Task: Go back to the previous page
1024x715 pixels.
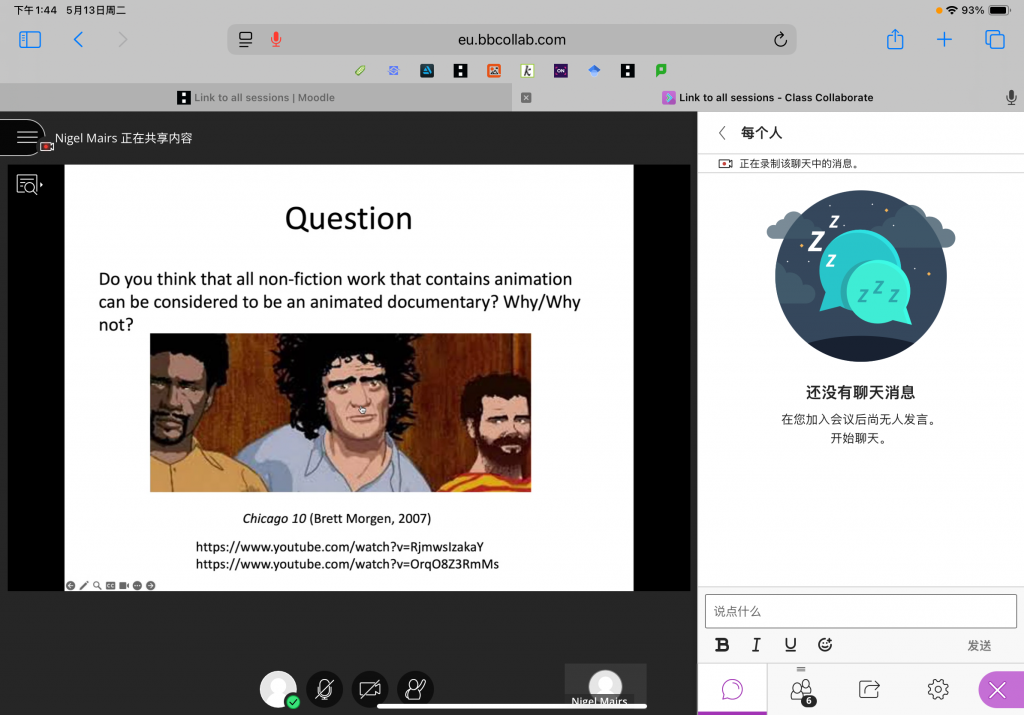Action: [78, 40]
